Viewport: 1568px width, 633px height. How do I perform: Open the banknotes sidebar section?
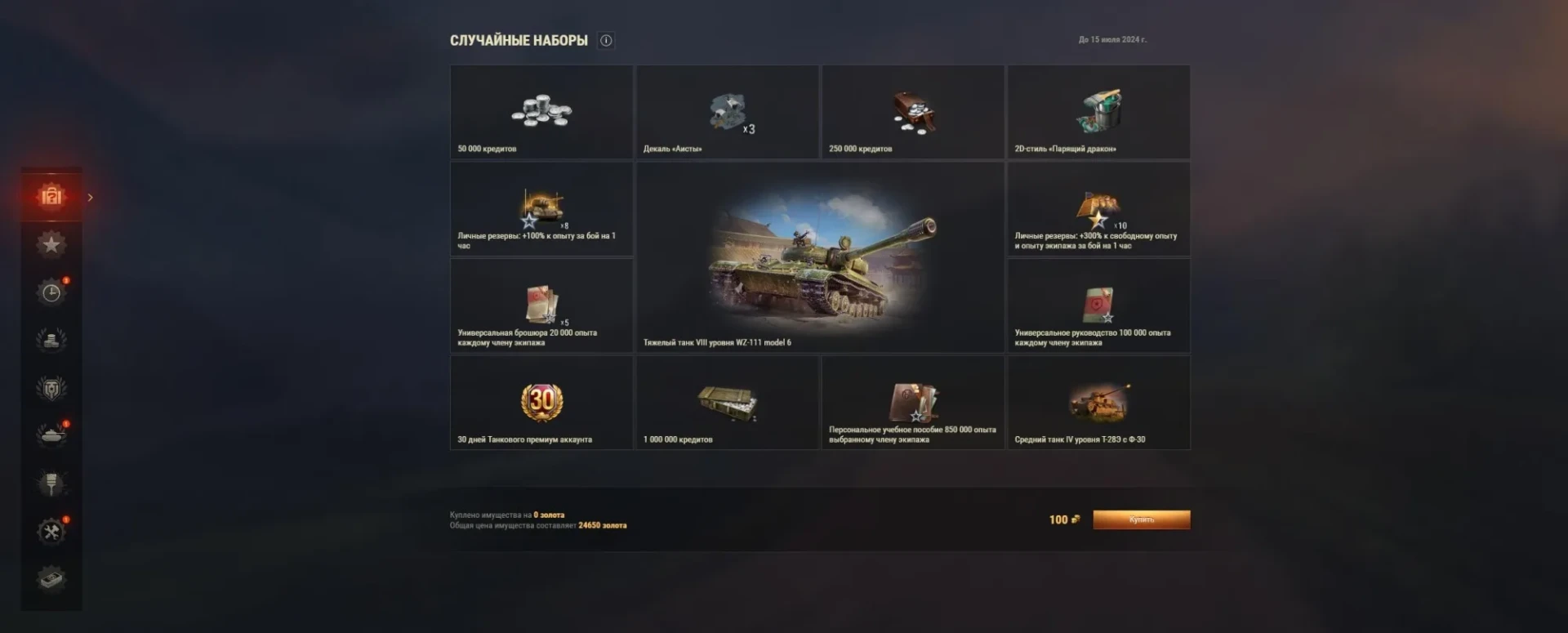click(51, 579)
